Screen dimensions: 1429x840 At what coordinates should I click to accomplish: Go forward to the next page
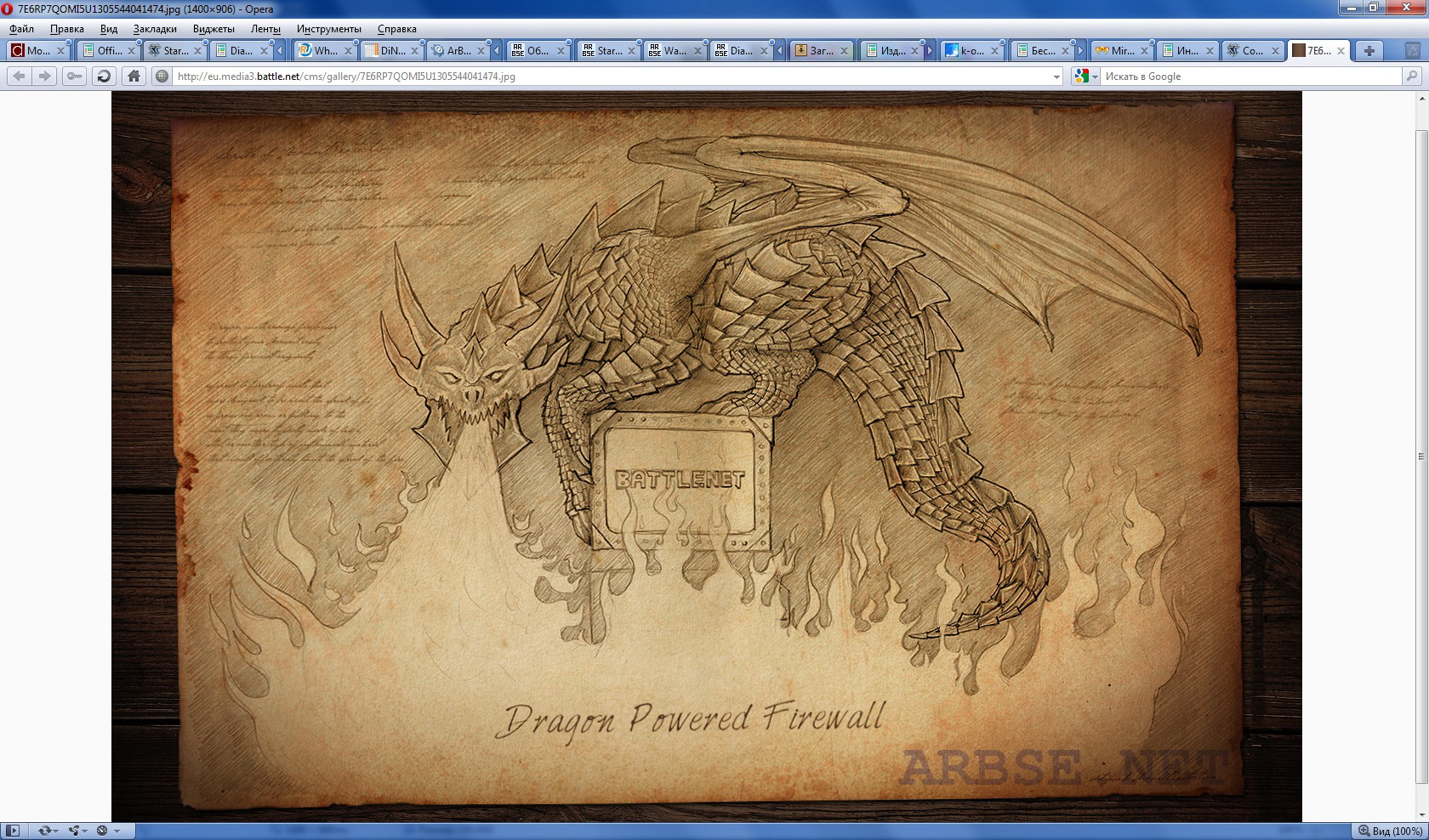point(44,76)
